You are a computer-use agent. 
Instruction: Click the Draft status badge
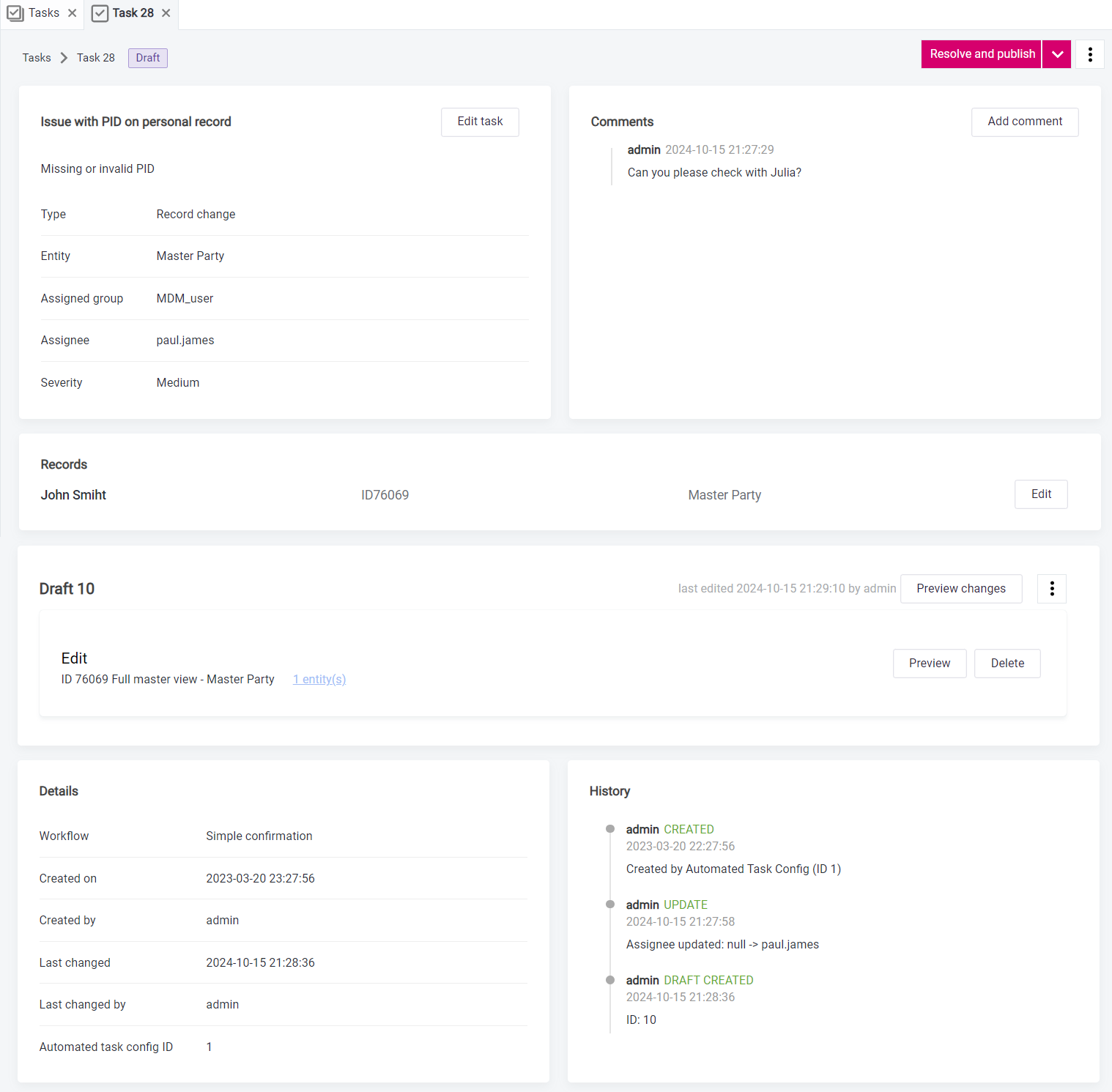(147, 57)
